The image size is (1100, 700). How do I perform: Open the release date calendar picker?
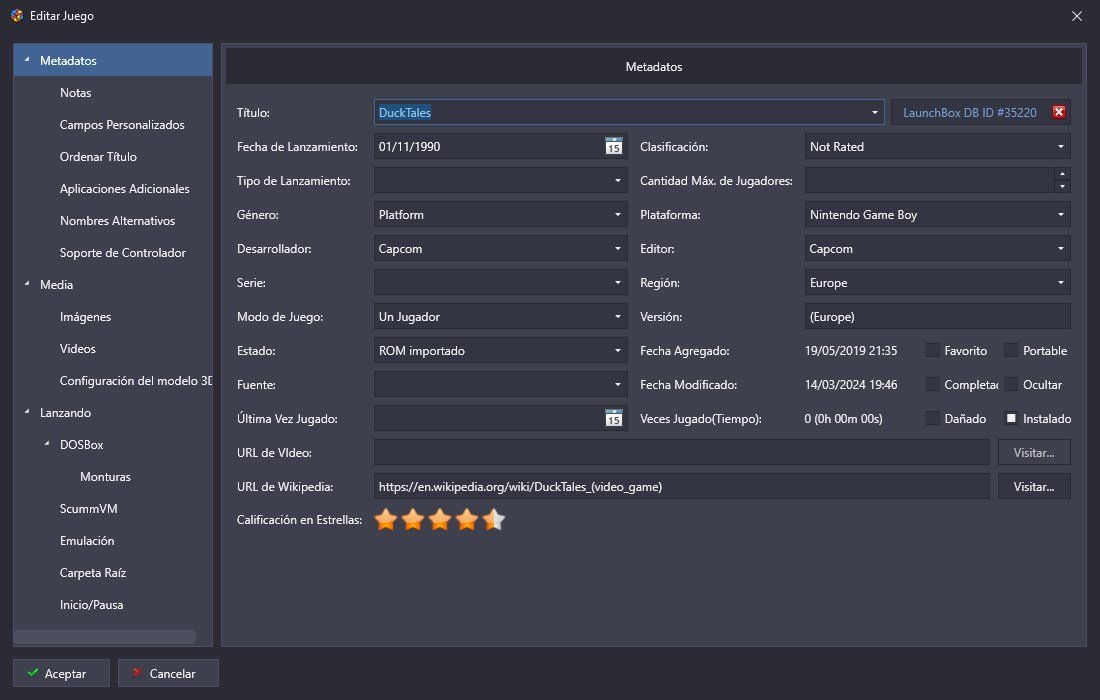[613, 147]
